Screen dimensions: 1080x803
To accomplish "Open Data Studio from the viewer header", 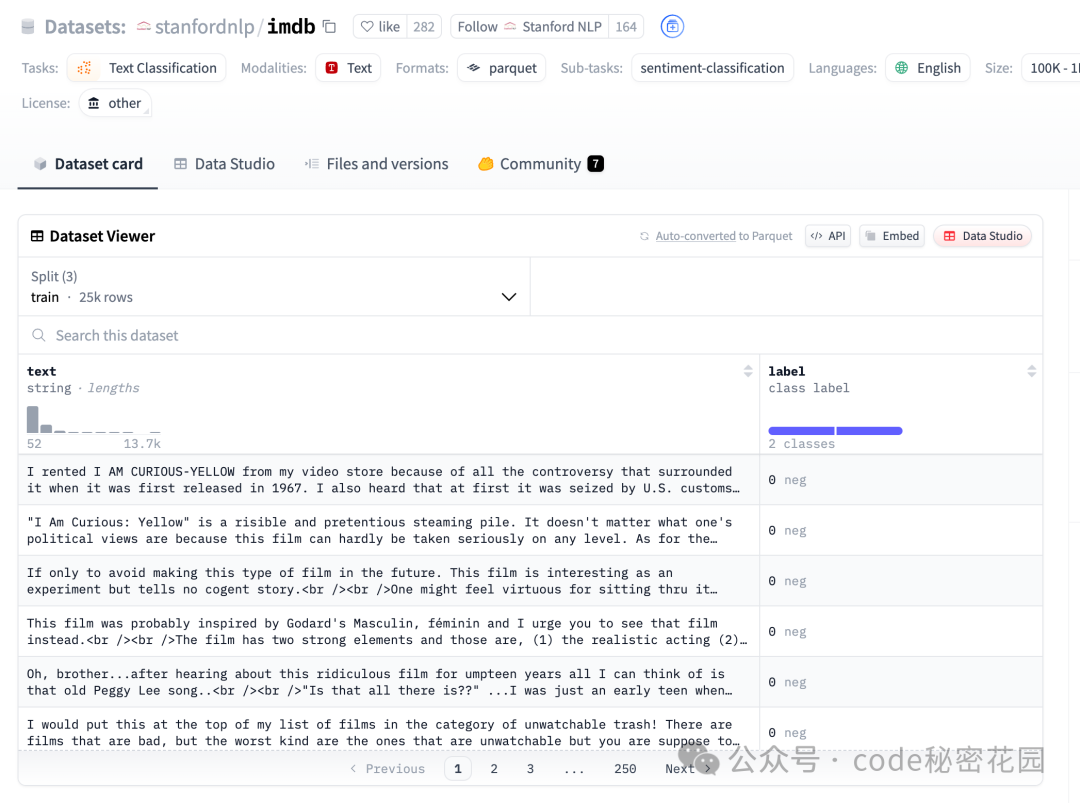I will (983, 236).
